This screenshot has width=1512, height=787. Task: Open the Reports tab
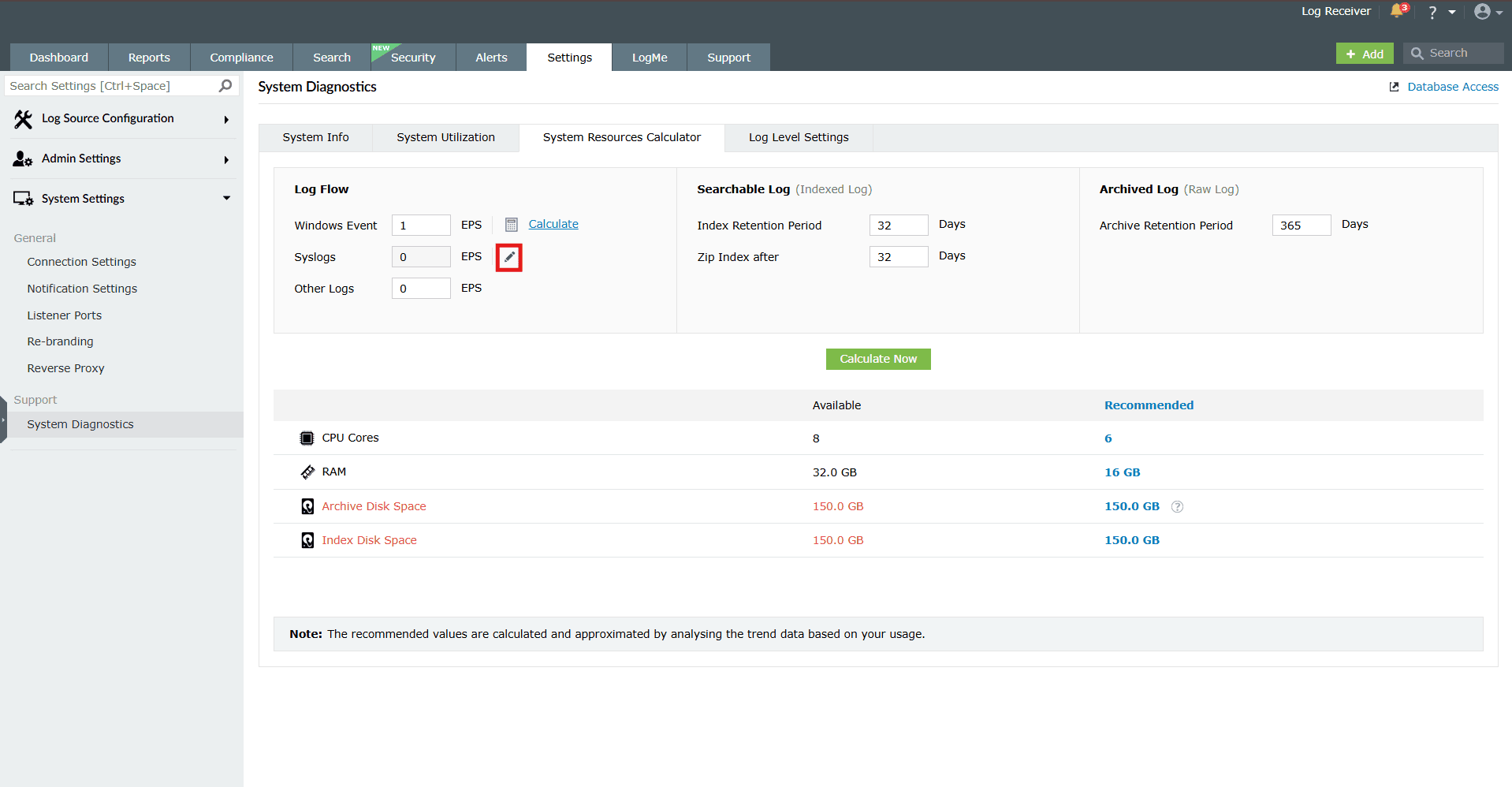tap(149, 58)
